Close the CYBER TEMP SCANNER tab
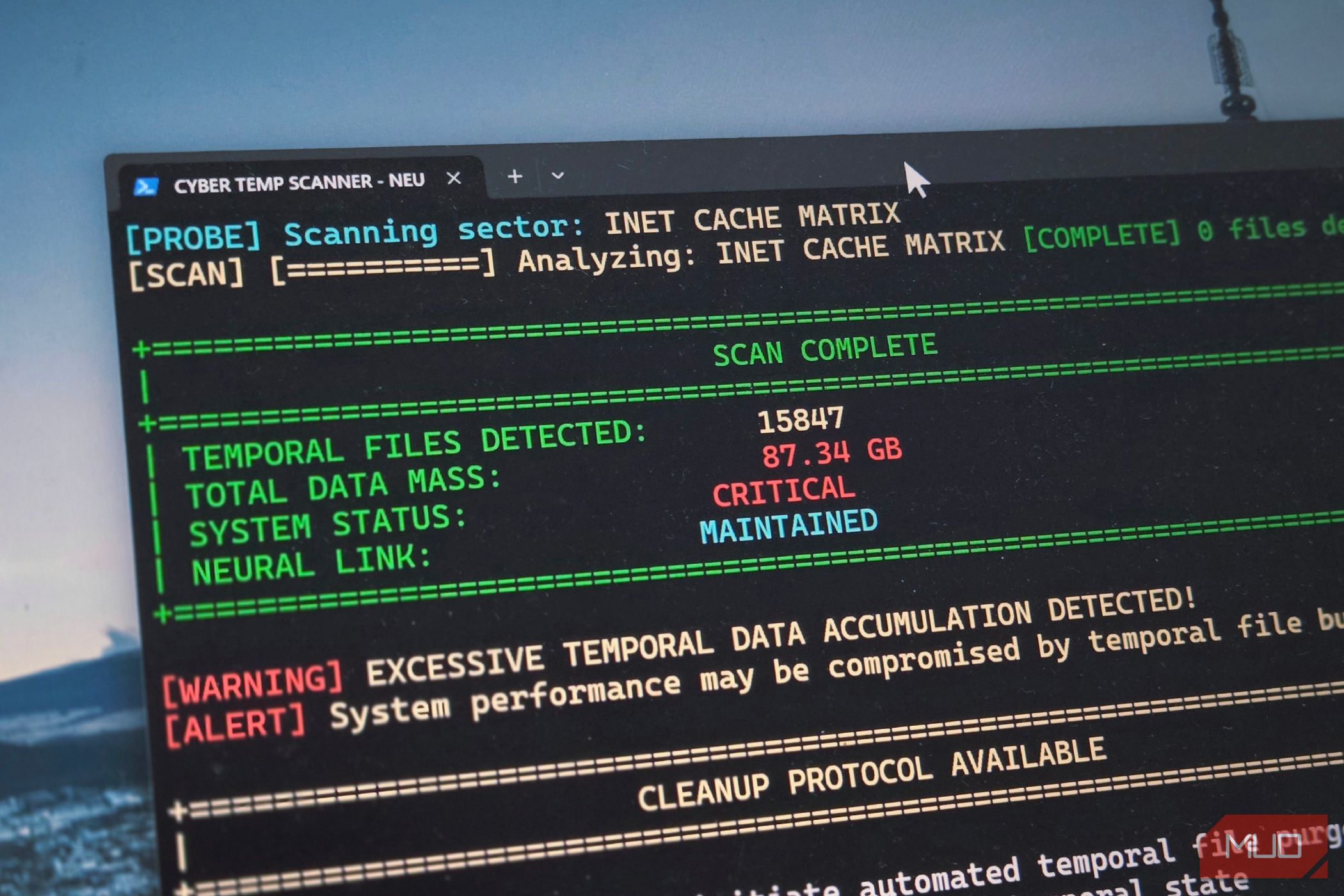This screenshot has width=1344, height=896. coord(454,178)
